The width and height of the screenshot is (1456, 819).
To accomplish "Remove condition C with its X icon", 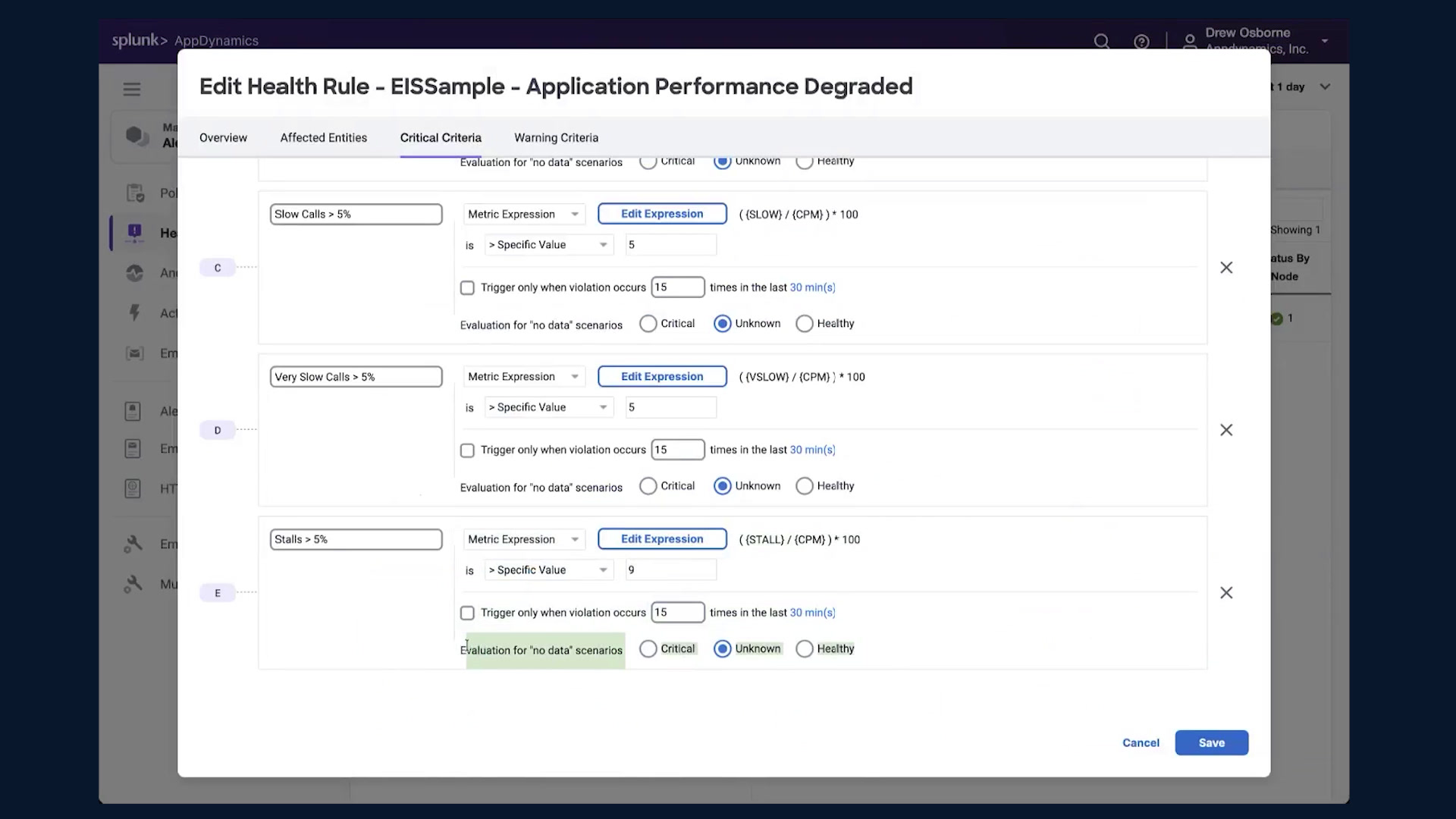I will (x=1226, y=268).
